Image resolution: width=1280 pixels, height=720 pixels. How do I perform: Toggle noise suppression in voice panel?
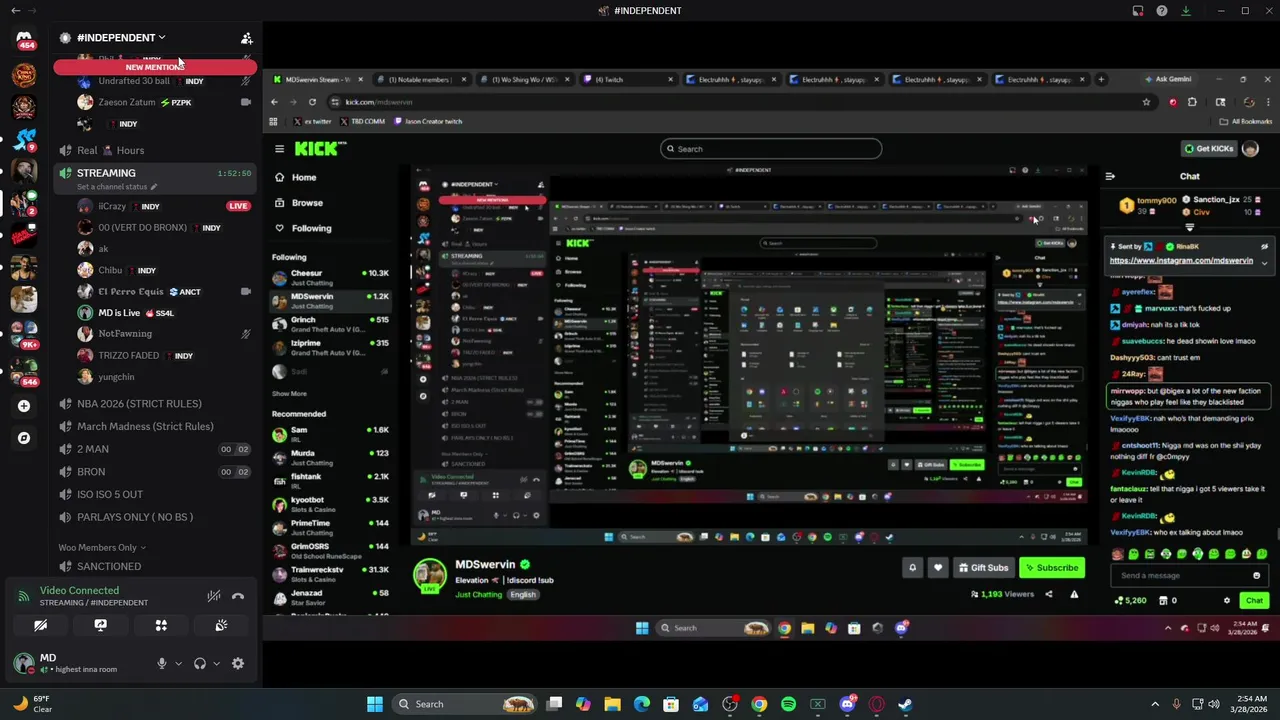213,596
